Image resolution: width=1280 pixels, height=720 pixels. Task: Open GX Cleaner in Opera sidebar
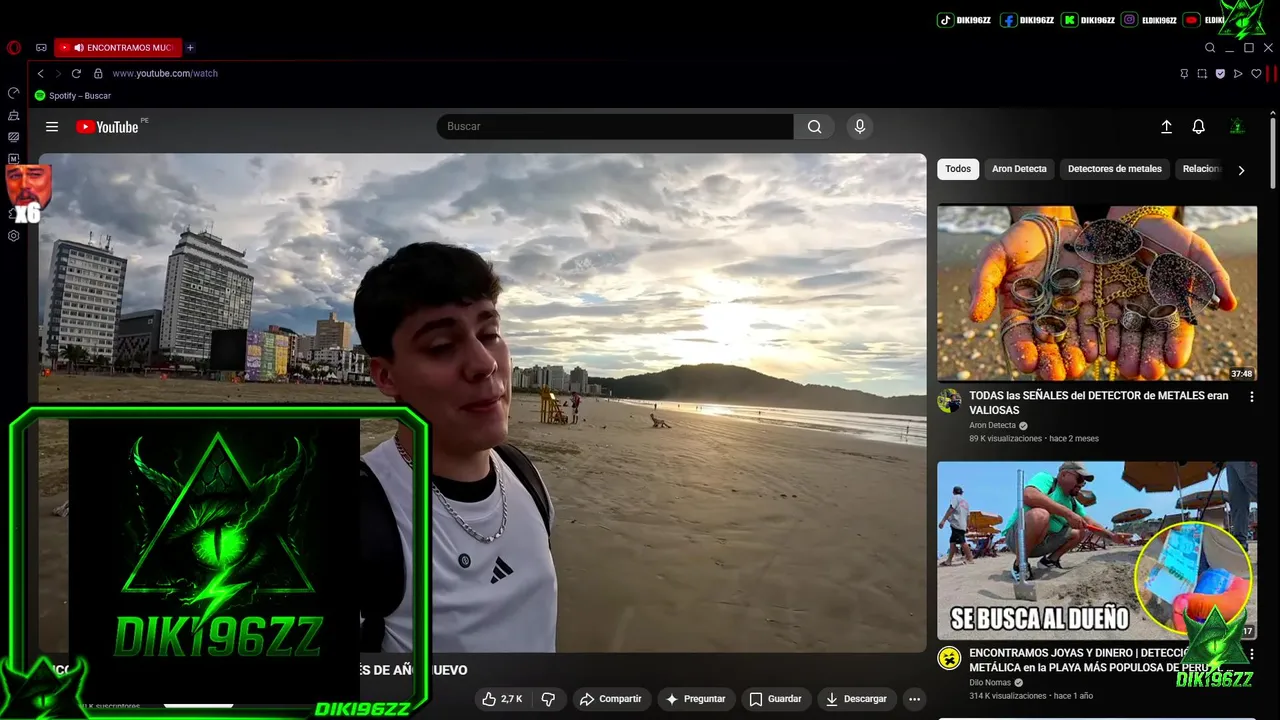(14, 115)
